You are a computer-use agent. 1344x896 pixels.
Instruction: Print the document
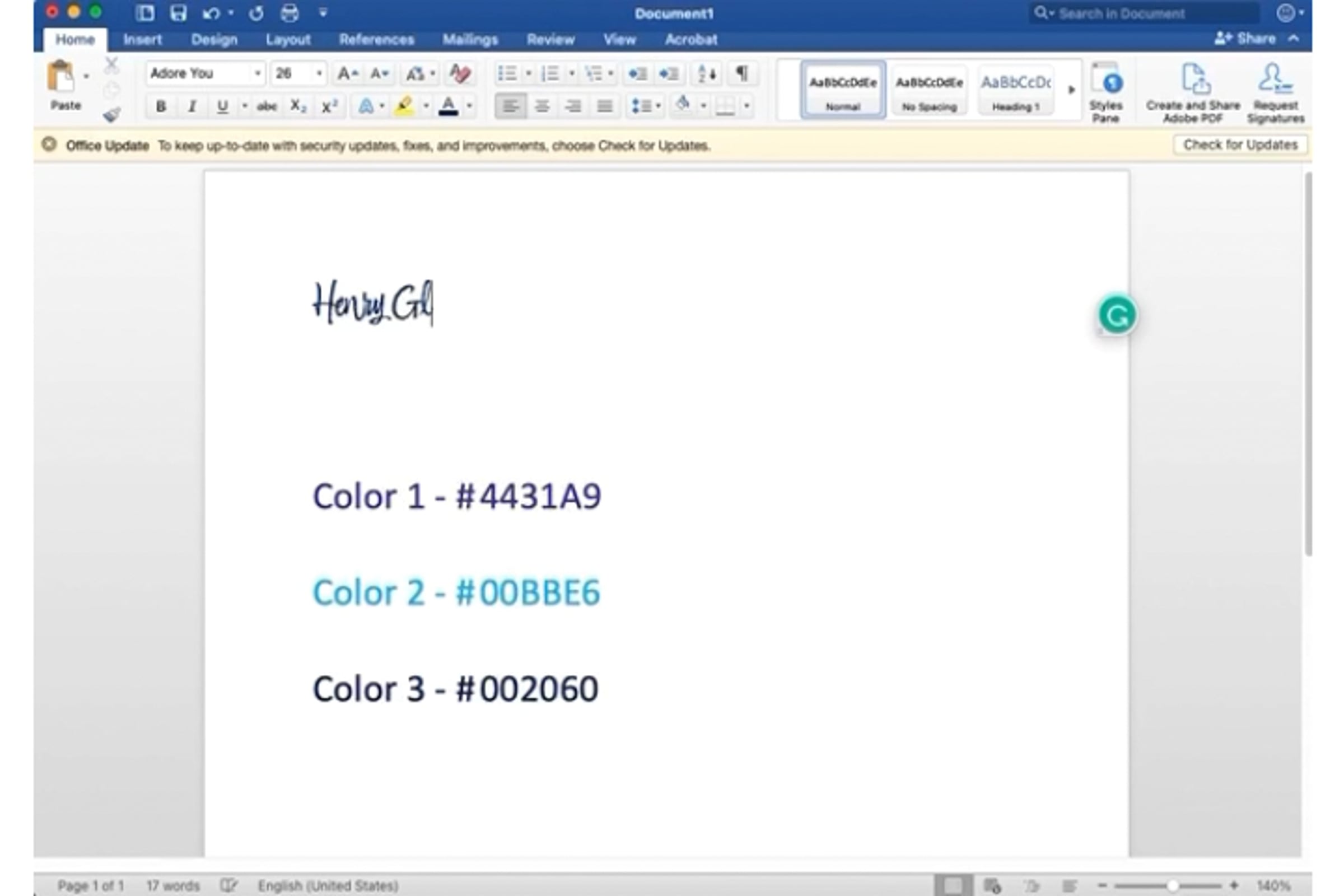pyautogui.click(x=289, y=13)
